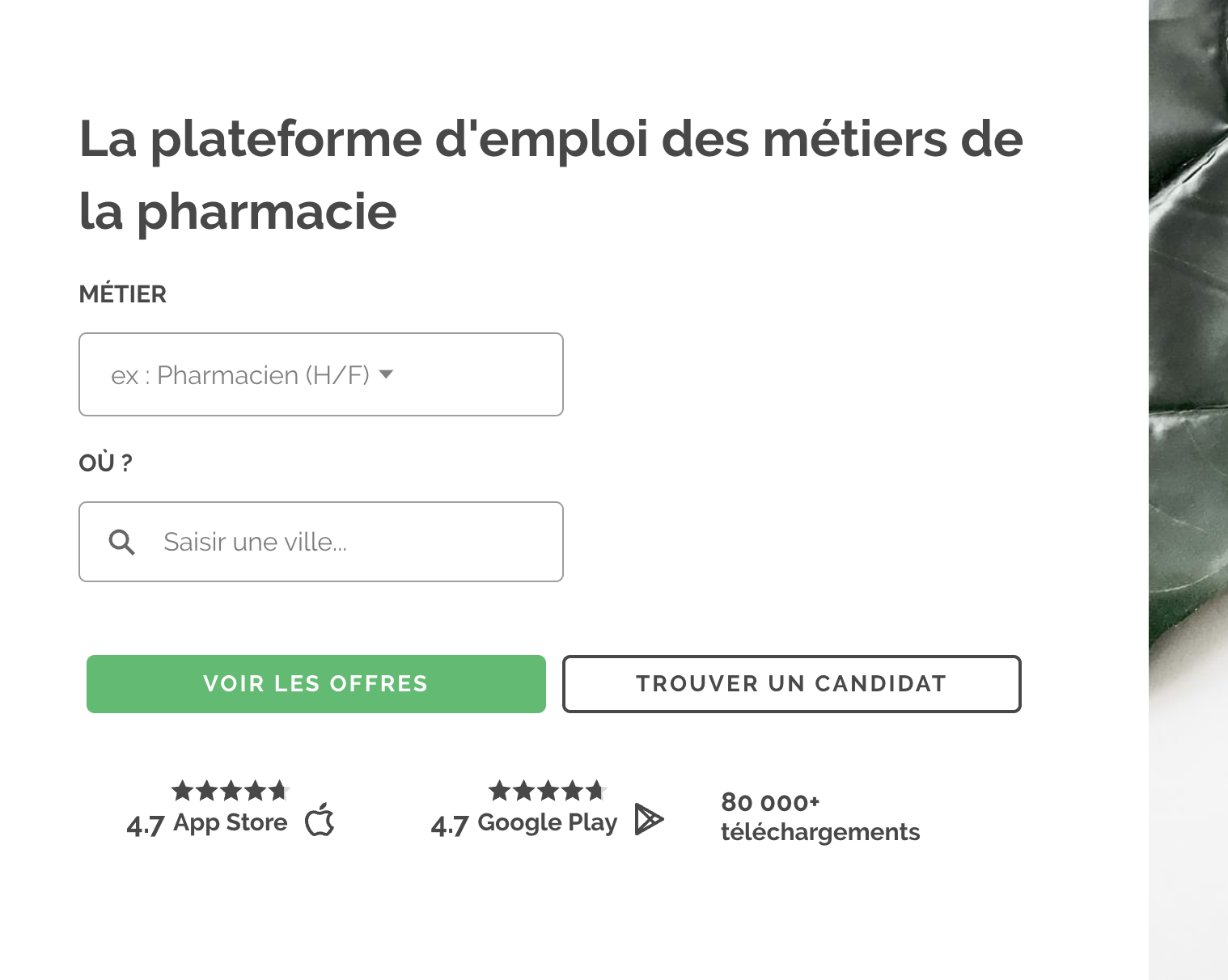Click the Apple App Store logo icon
This screenshot has height=980, width=1228.
320,819
